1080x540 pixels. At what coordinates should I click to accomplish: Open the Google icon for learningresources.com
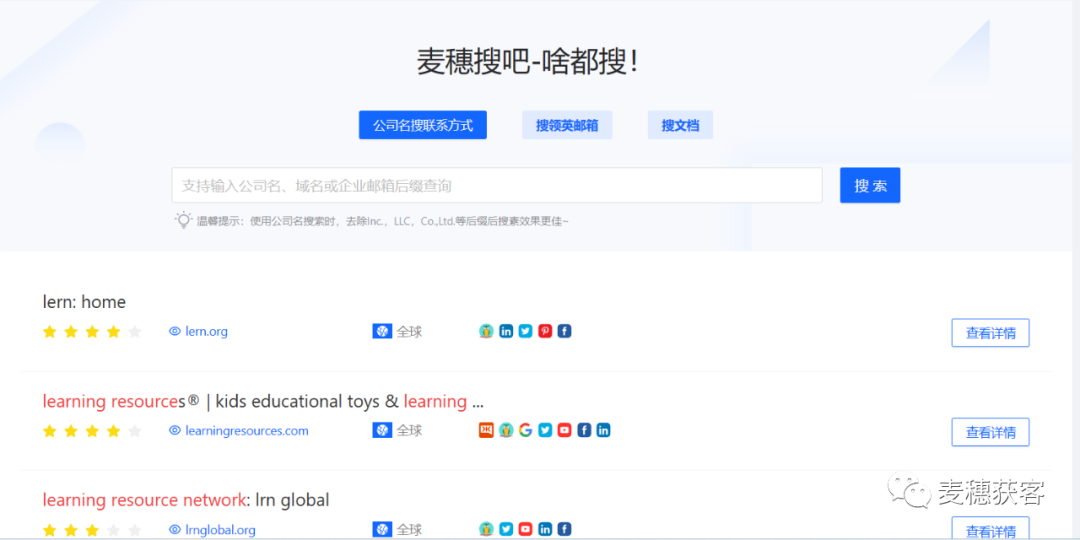(x=526, y=430)
